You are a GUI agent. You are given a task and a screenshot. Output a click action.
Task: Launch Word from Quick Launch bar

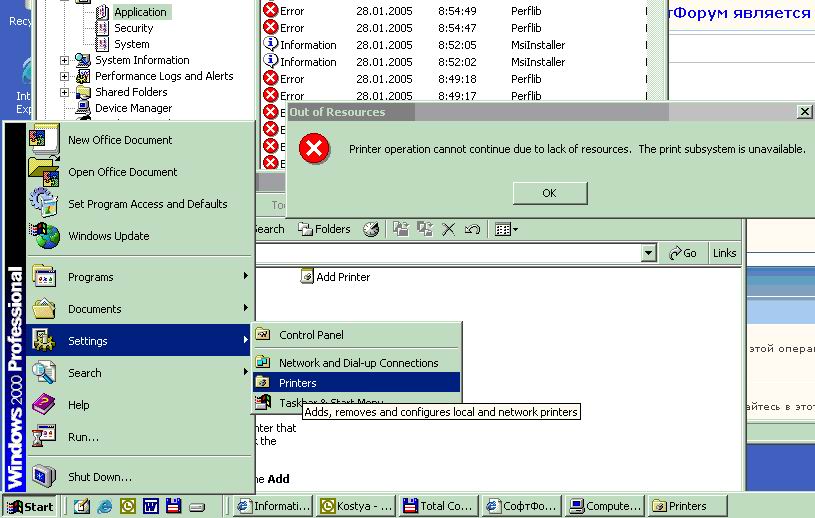pos(151,506)
